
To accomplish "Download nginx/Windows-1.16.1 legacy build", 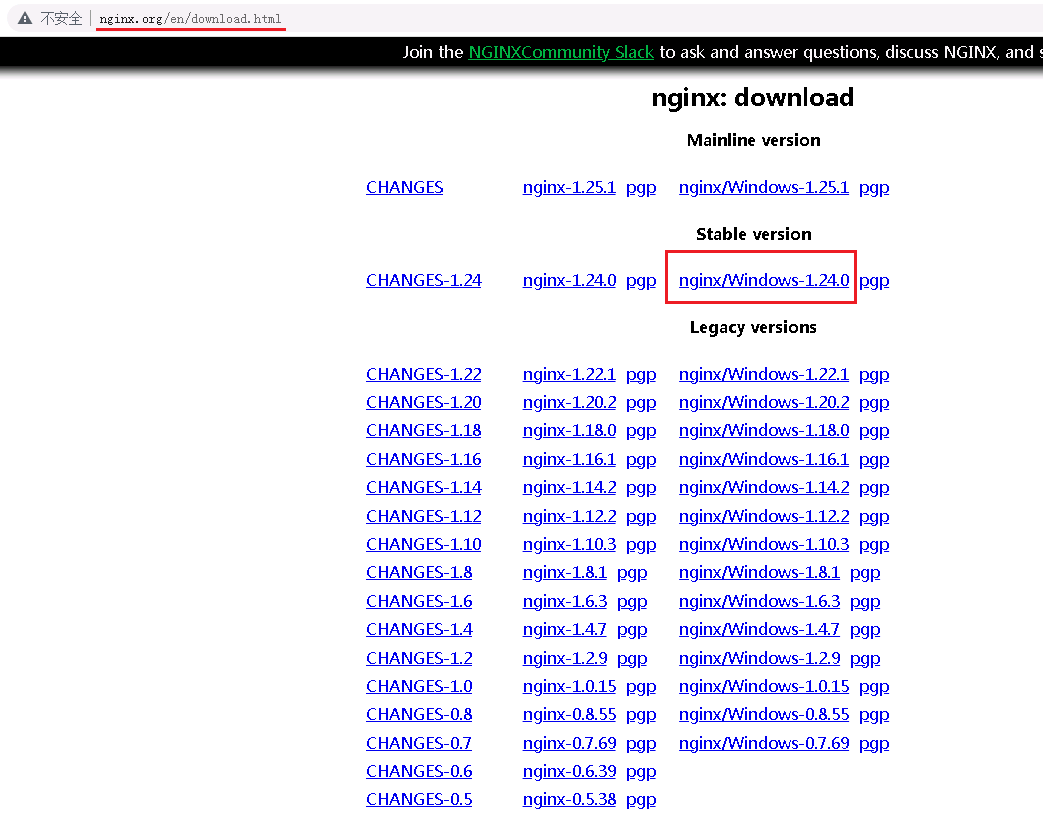I will click(x=763, y=459).
